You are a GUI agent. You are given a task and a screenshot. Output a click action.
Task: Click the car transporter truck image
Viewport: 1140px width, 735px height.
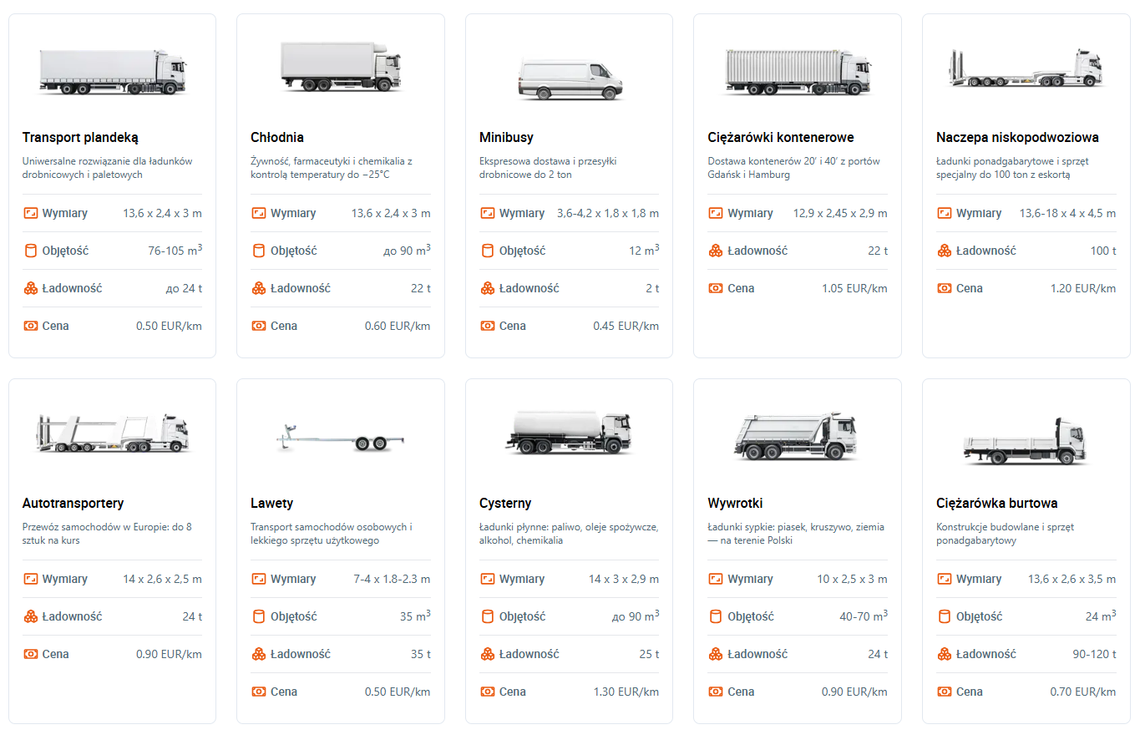[x=113, y=433]
